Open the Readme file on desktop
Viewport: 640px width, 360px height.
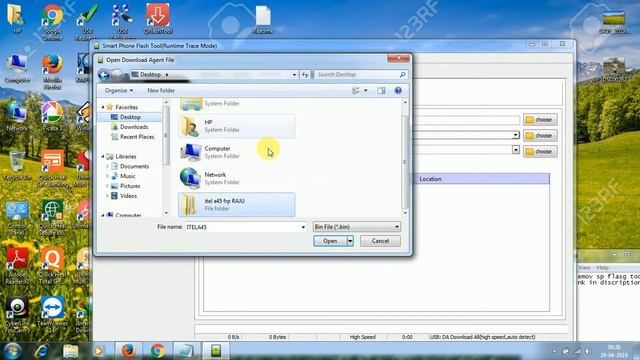[x=263, y=19]
